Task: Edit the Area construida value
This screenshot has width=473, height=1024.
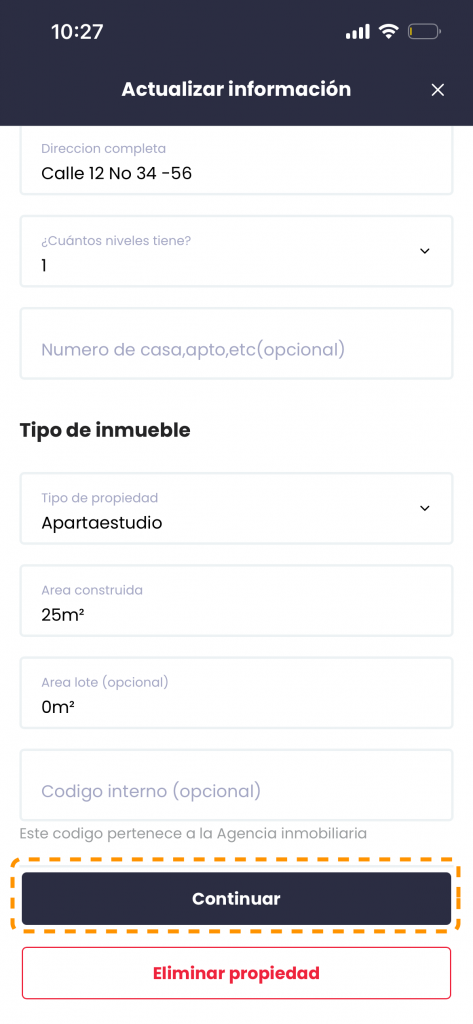Action: pyautogui.click(x=236, y=601)
